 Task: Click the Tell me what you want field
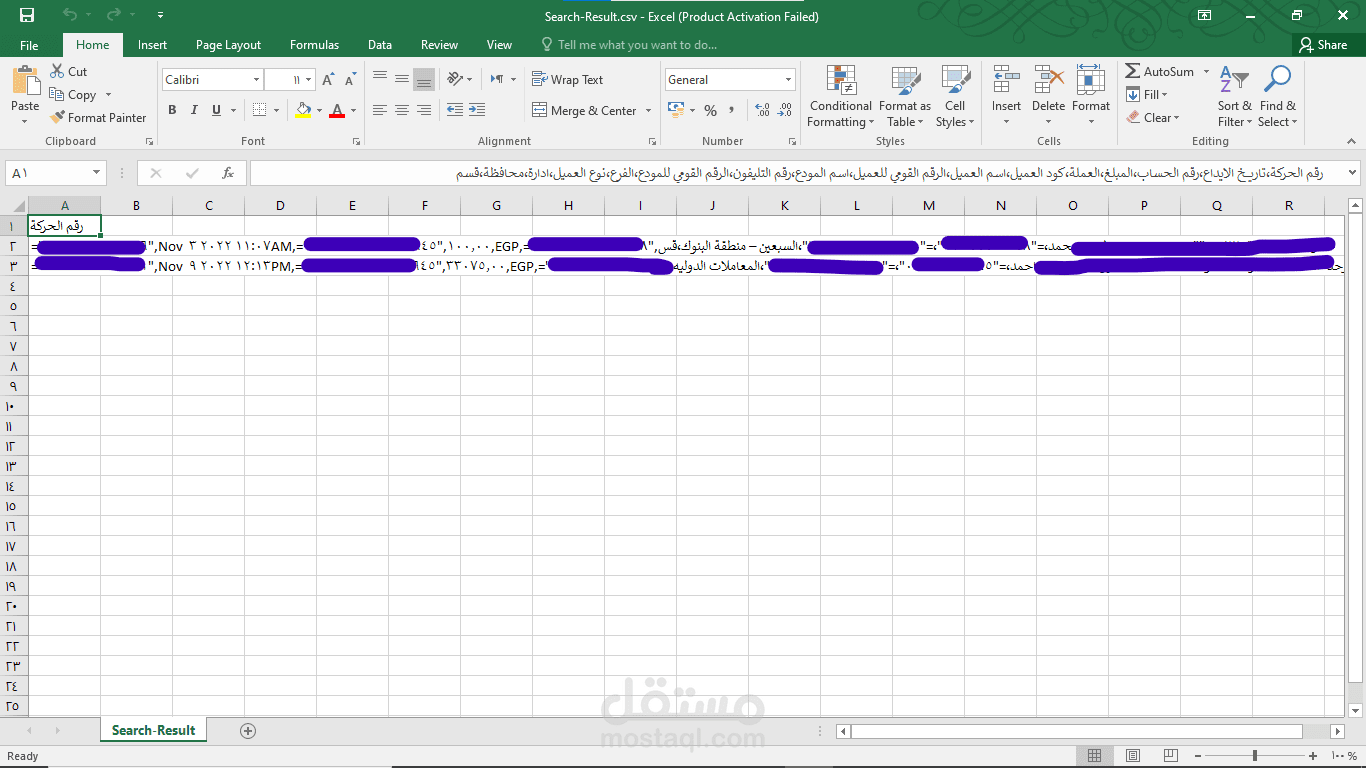point(630,45)
